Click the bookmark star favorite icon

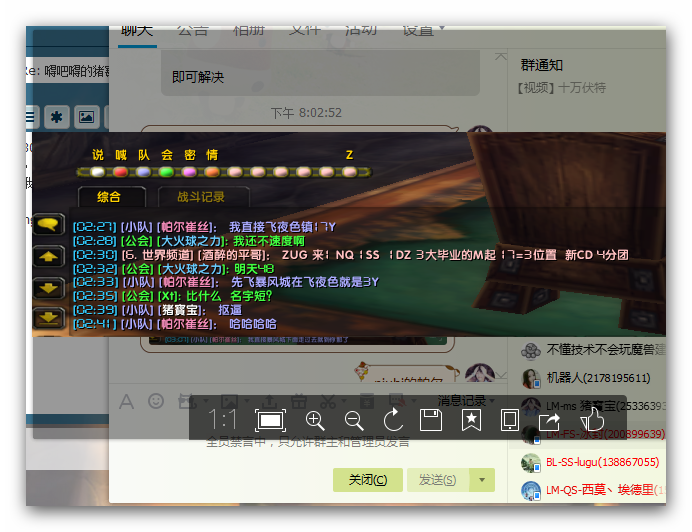471,420
